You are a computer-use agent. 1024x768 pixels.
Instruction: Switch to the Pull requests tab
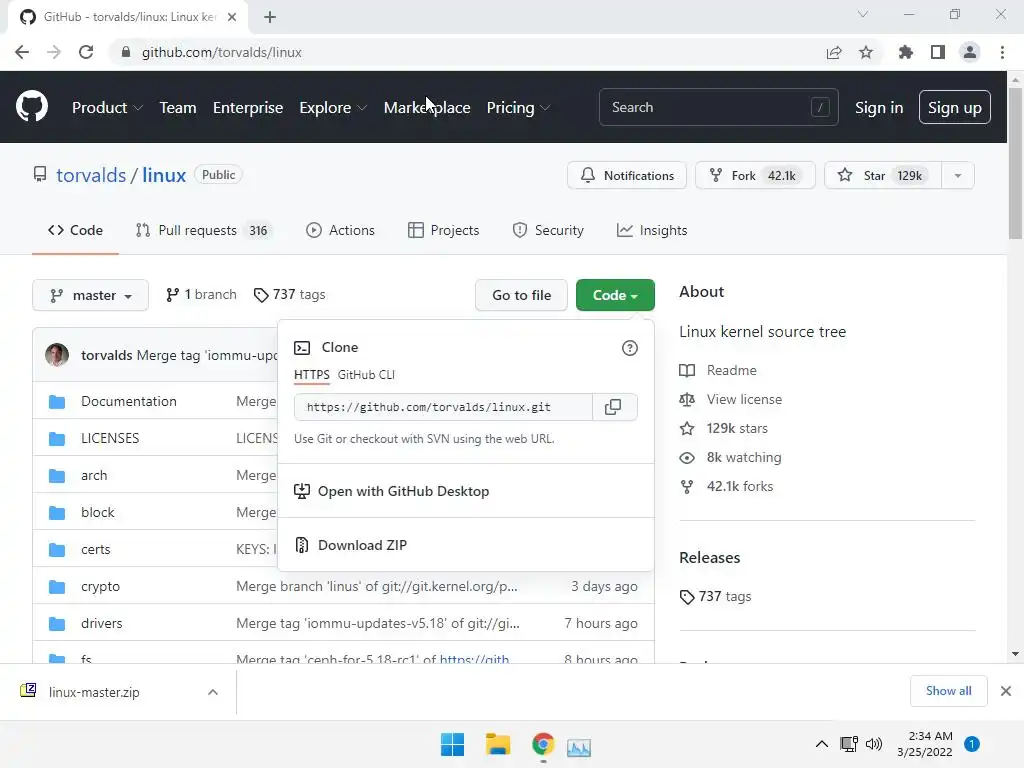203,231
